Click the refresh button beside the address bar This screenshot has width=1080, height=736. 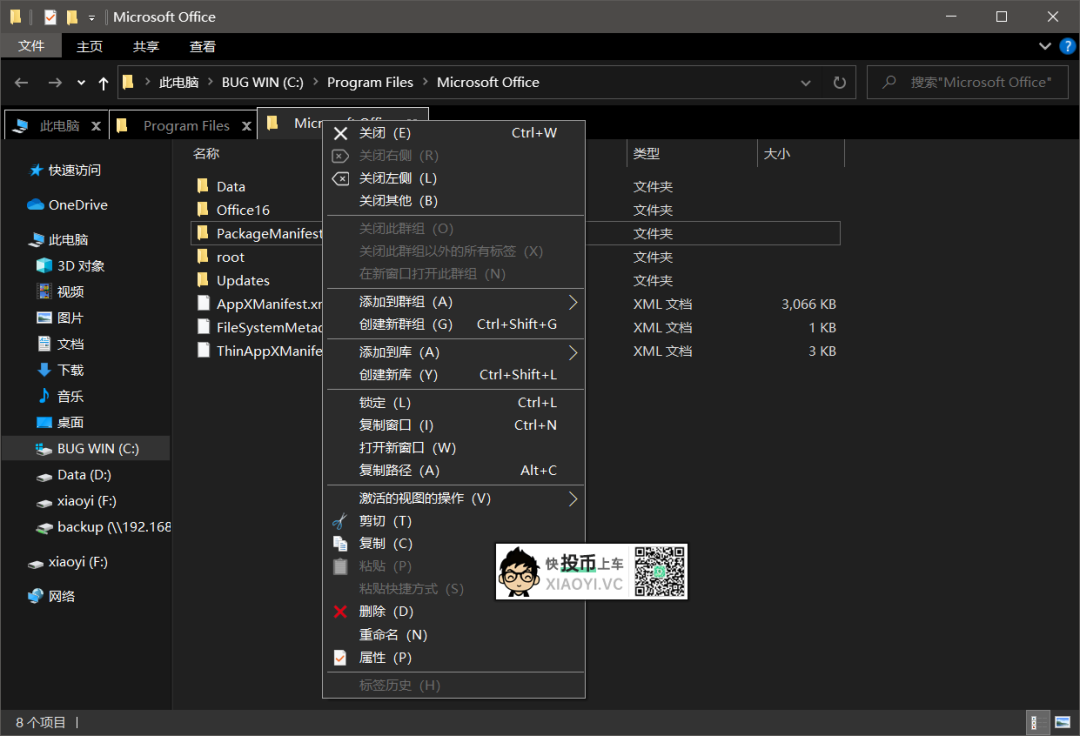pyautogui.click(x=839, y=83)
